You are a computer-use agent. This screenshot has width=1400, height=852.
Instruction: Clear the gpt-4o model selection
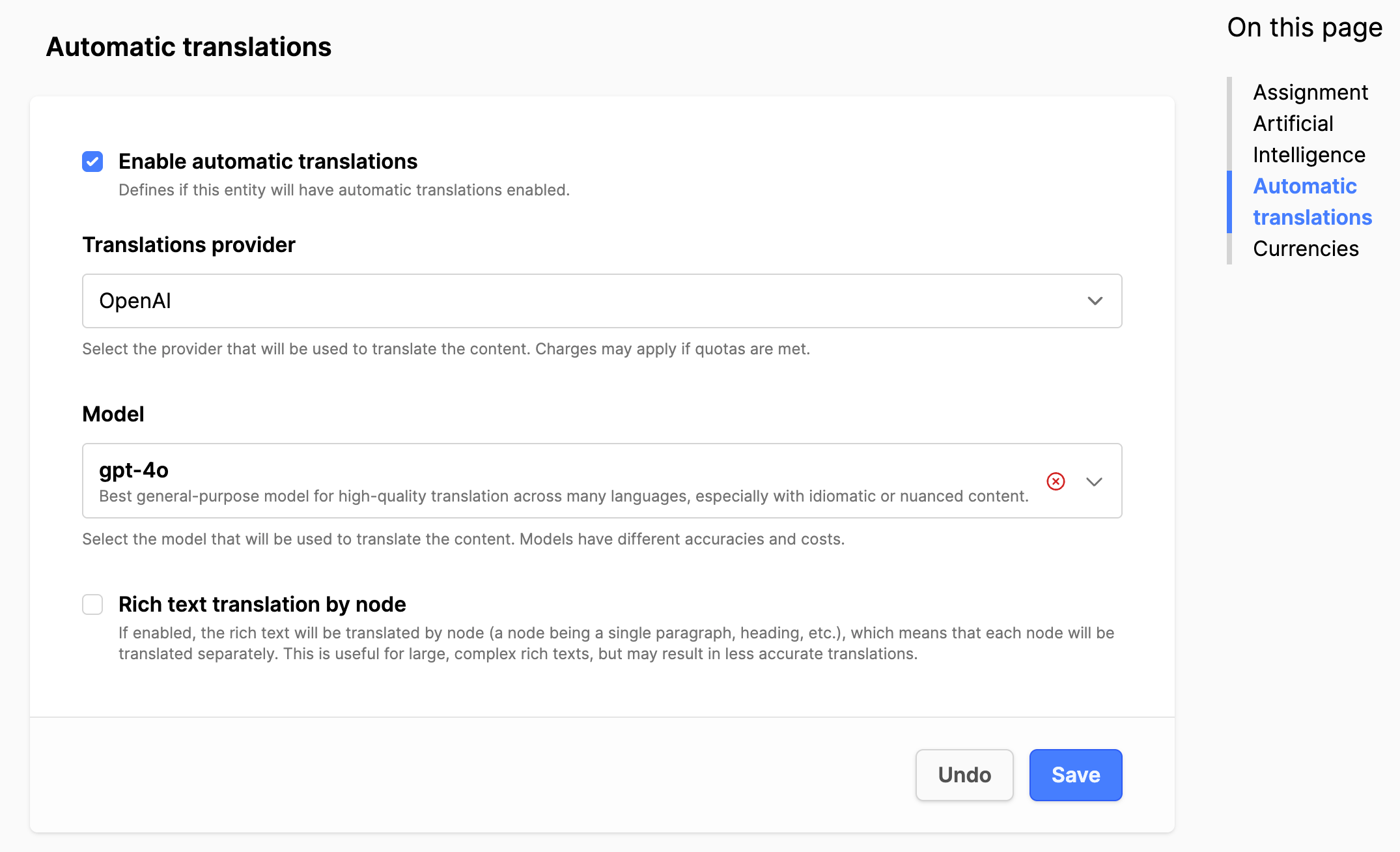(x=1056, y=481)
